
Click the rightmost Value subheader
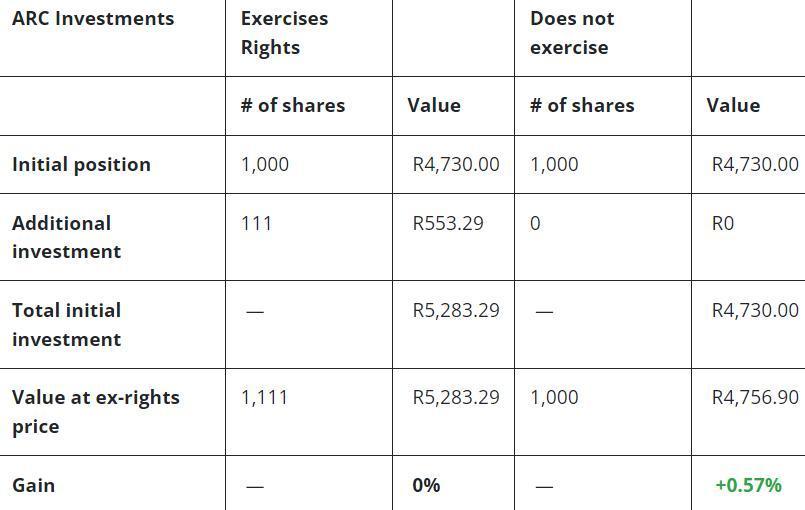[x=733, y=106]
